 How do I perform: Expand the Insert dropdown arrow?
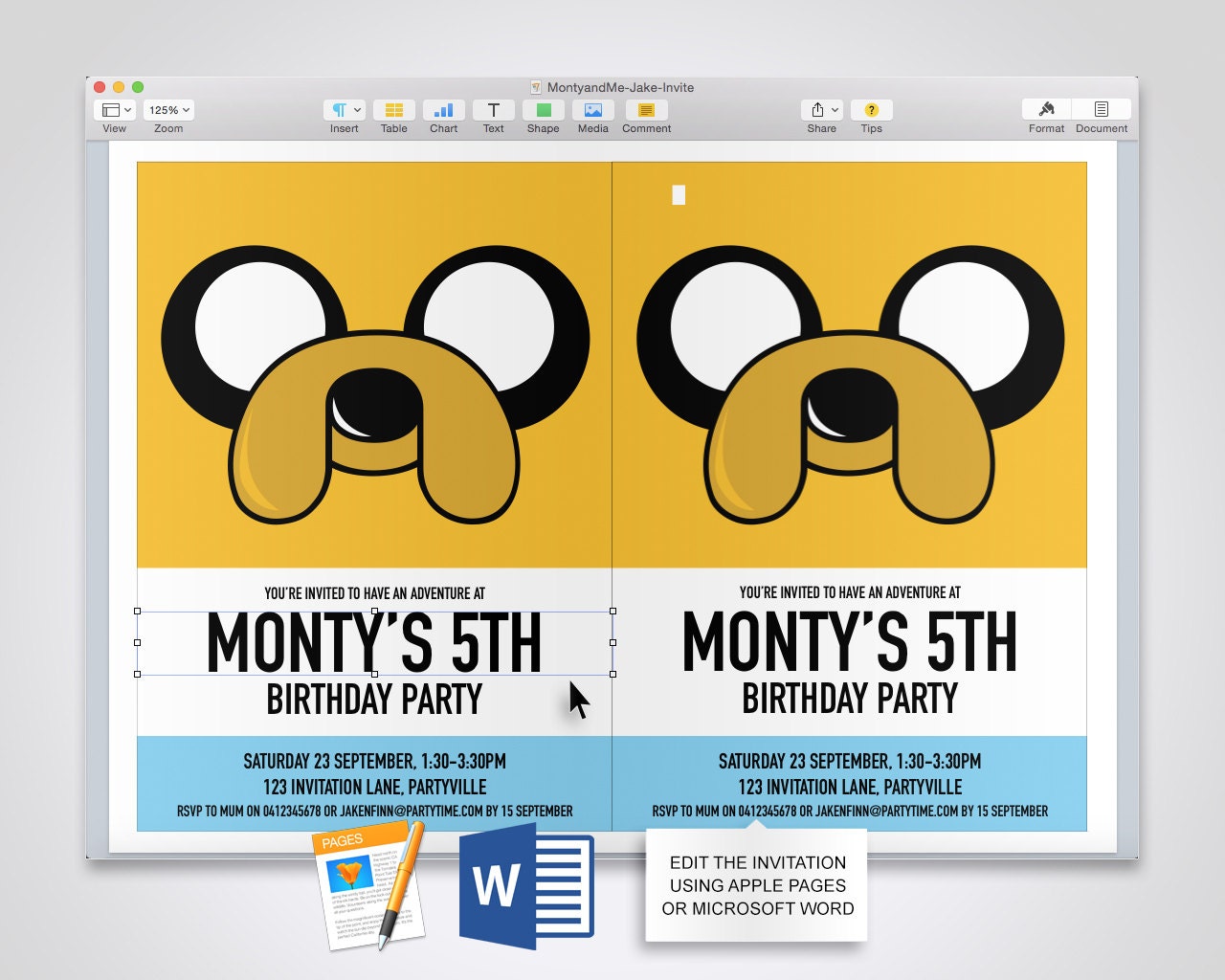pyautogui.click(x=355, y=109)
